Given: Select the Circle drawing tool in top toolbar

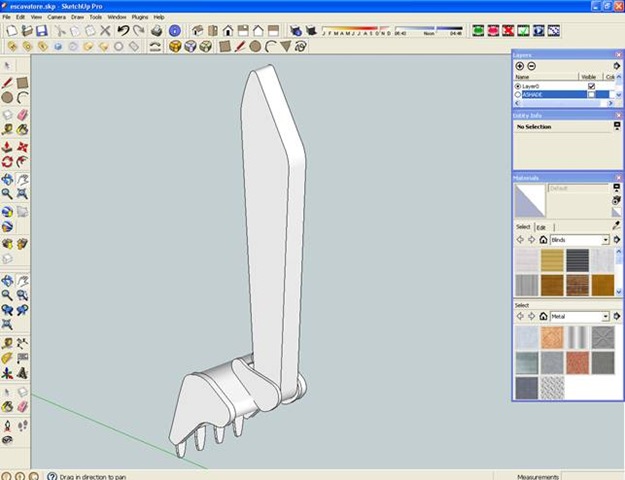Looking at the screenshot, I should pos(255,46).
